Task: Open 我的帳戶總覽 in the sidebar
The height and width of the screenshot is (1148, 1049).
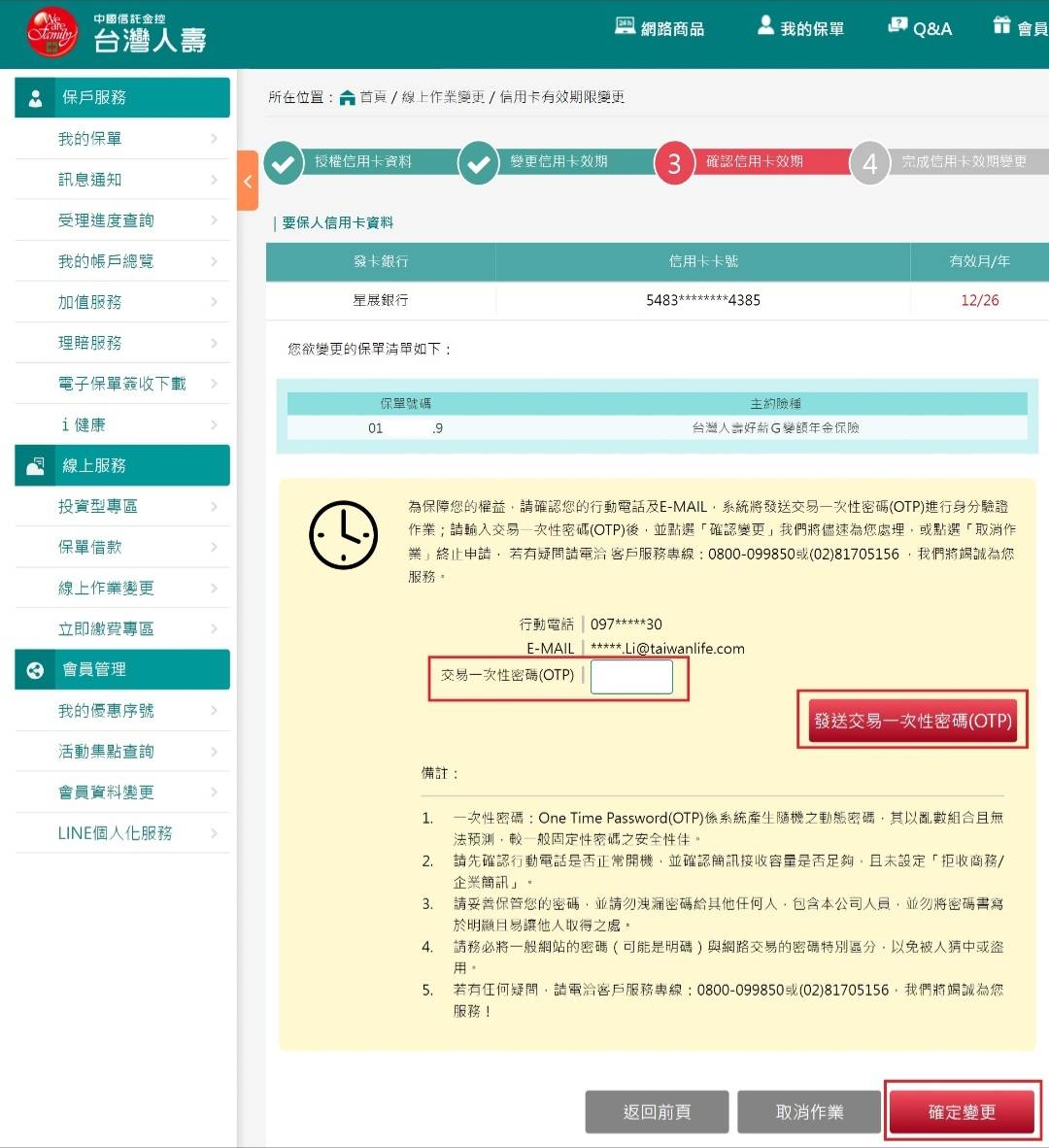Action: [x=122, y=261]
